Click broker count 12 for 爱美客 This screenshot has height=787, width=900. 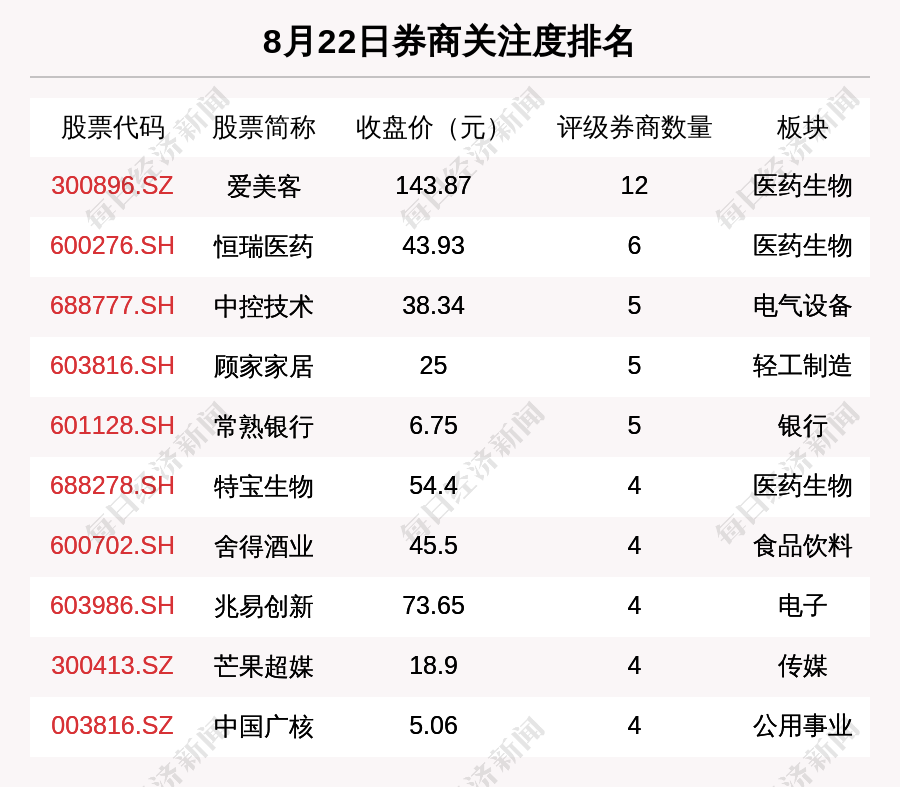(634, 186)
